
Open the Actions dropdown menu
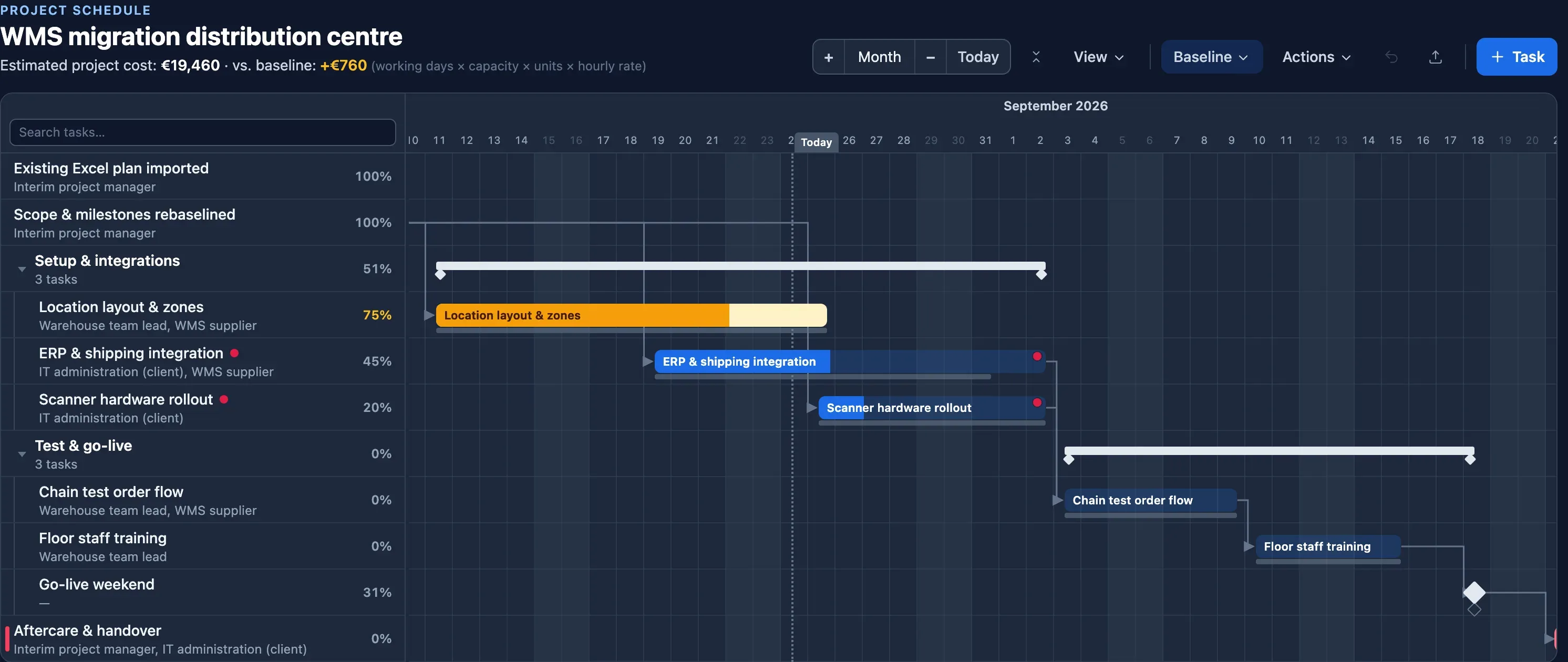[x=1316, y=57]
